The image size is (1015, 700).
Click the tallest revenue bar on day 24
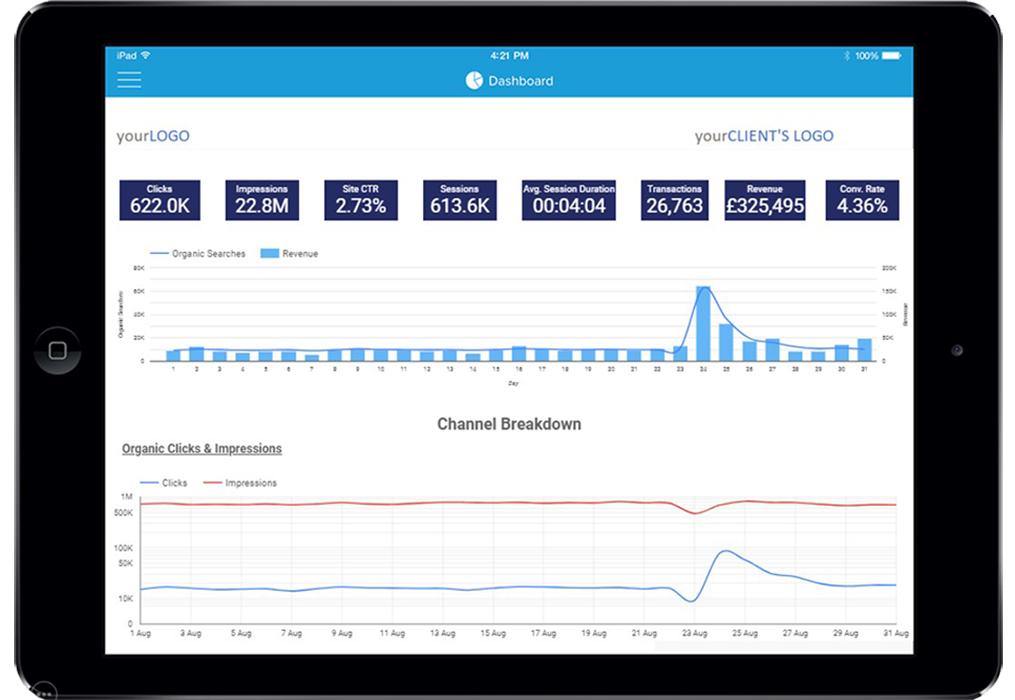tap(703, 323)
